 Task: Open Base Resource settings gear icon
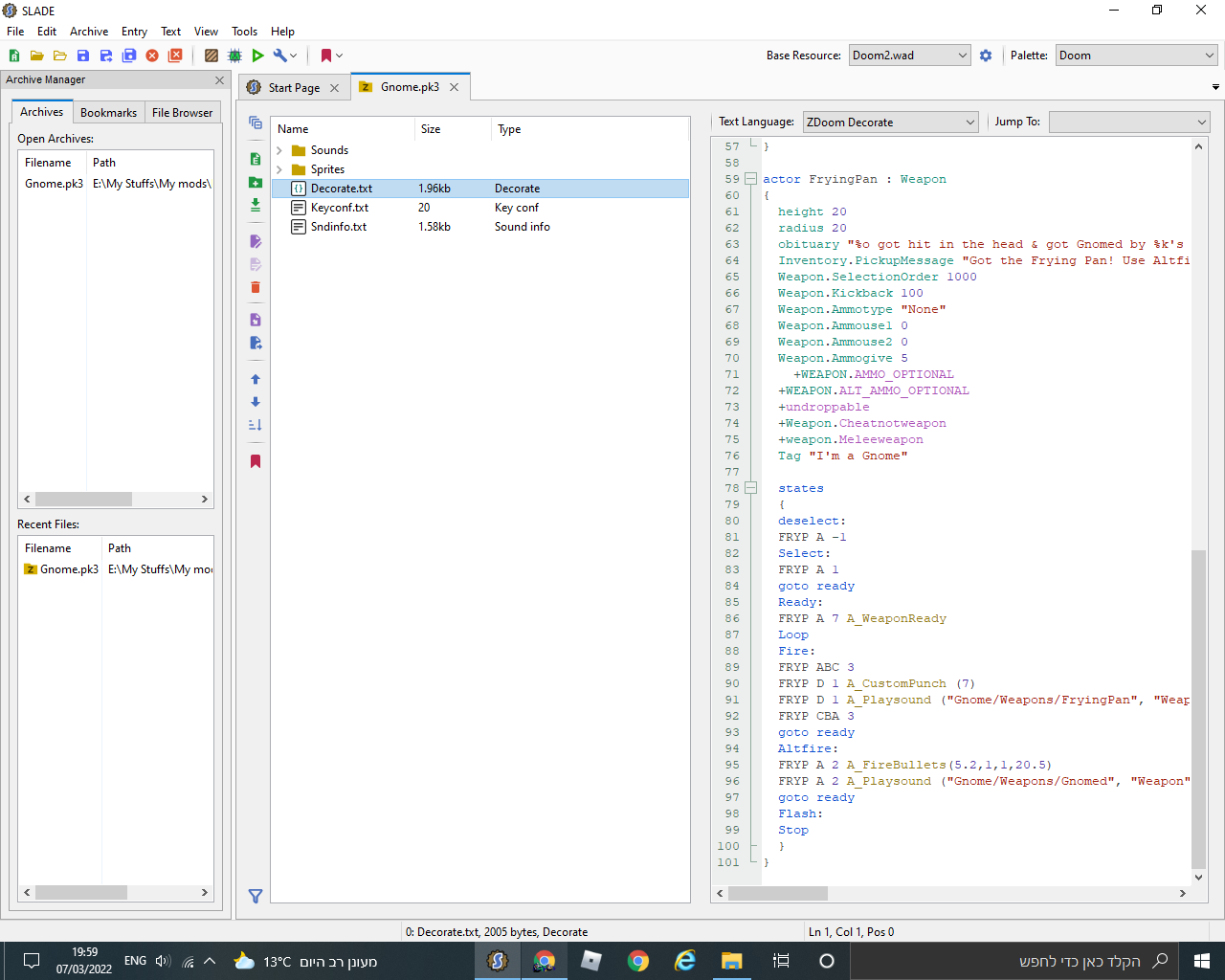(x=986, y=56)
